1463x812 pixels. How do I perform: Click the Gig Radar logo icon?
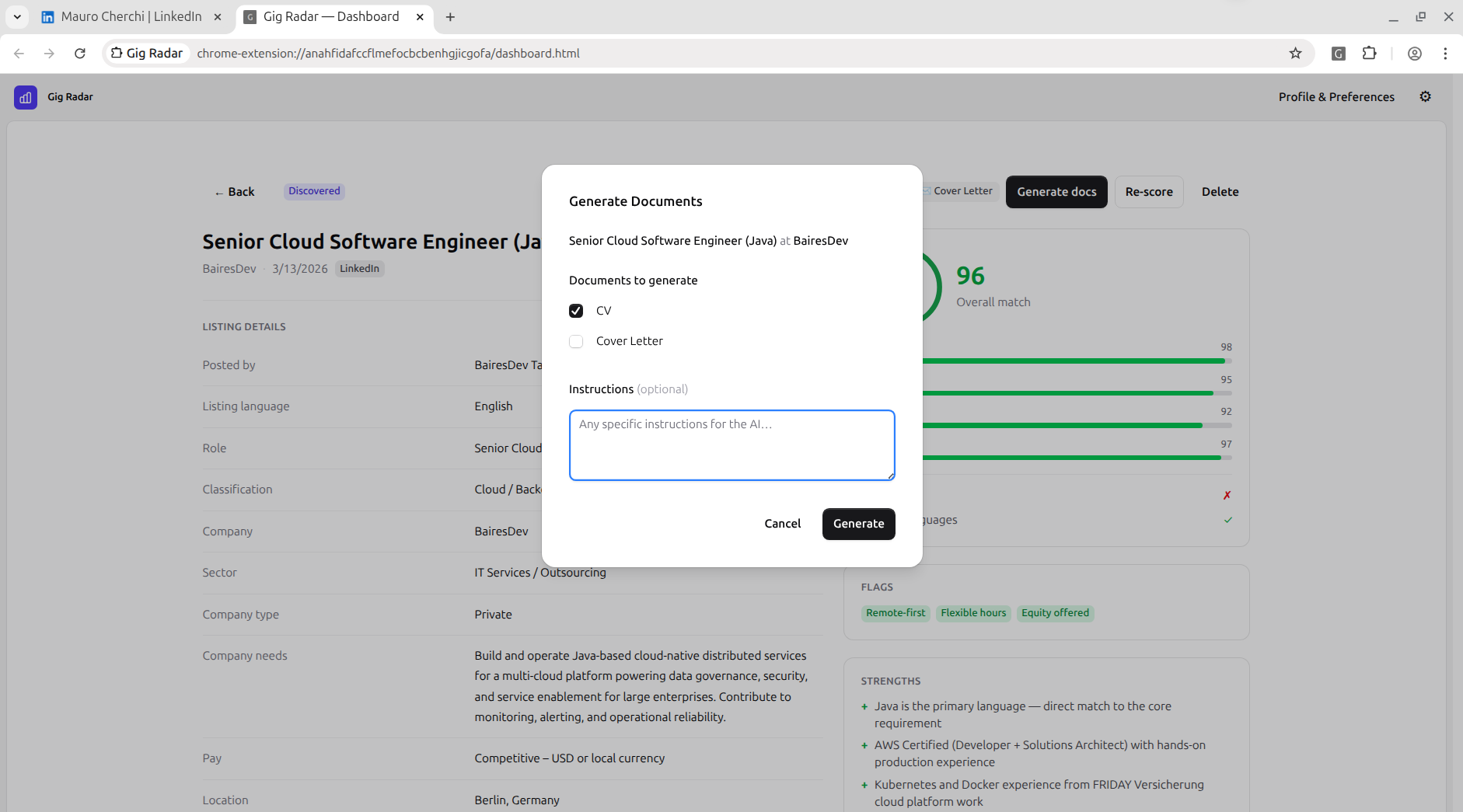point(26,97)
